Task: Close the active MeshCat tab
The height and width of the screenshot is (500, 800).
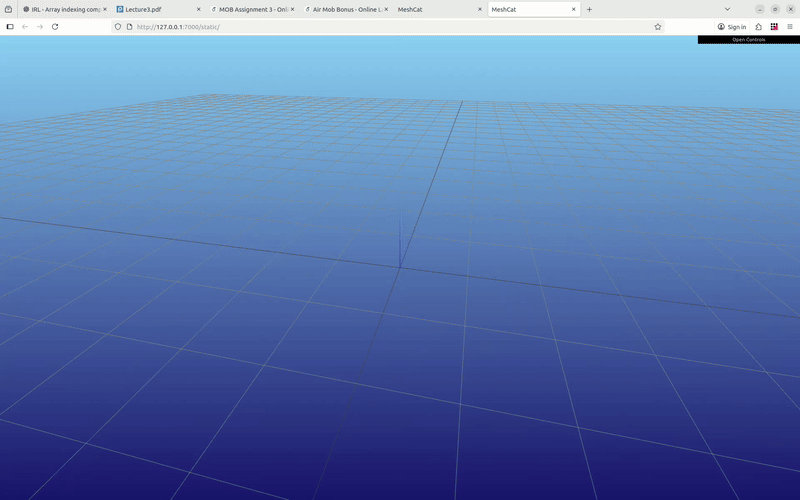Action: (573, 9)
